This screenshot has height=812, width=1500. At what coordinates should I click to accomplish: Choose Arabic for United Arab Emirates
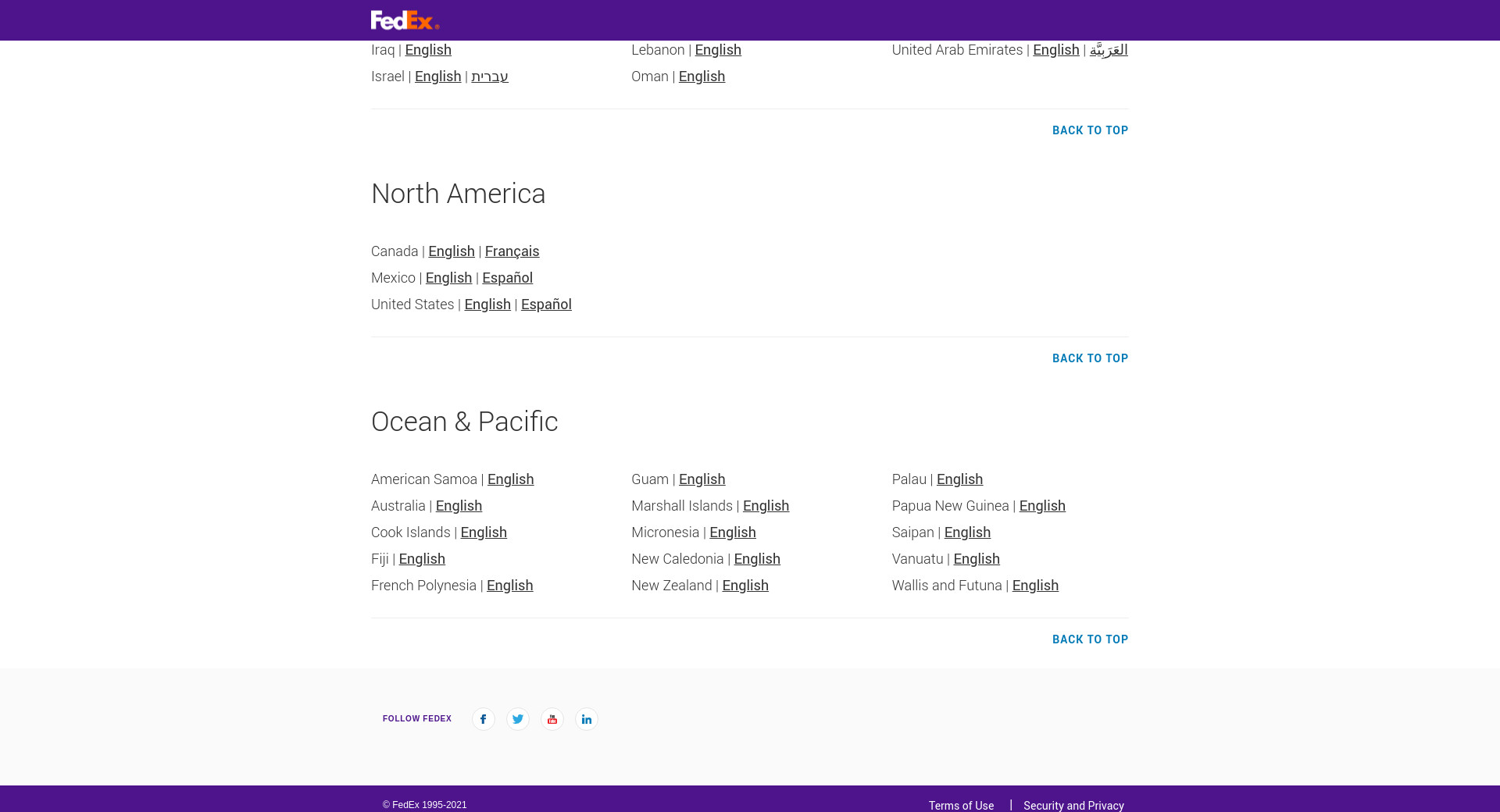pos(1109,50)
